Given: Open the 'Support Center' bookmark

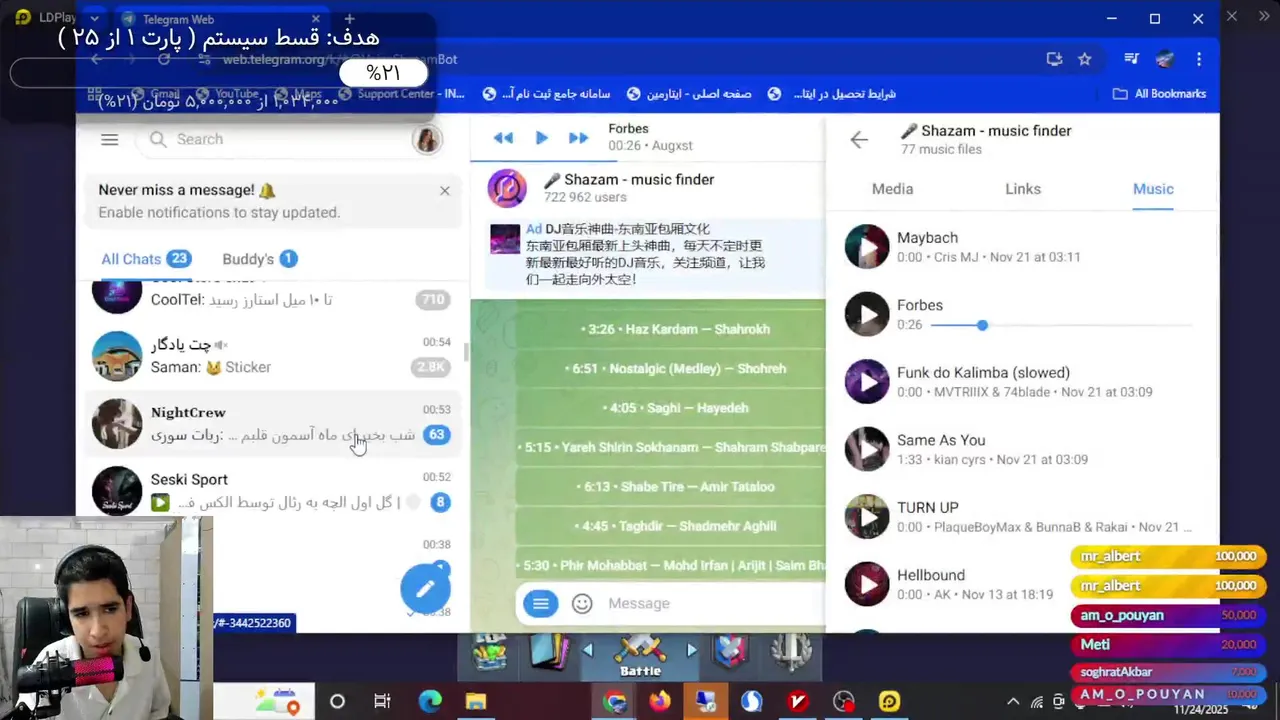Looking at the screenshot, I should pyautogui.click(x=403, y=94).
